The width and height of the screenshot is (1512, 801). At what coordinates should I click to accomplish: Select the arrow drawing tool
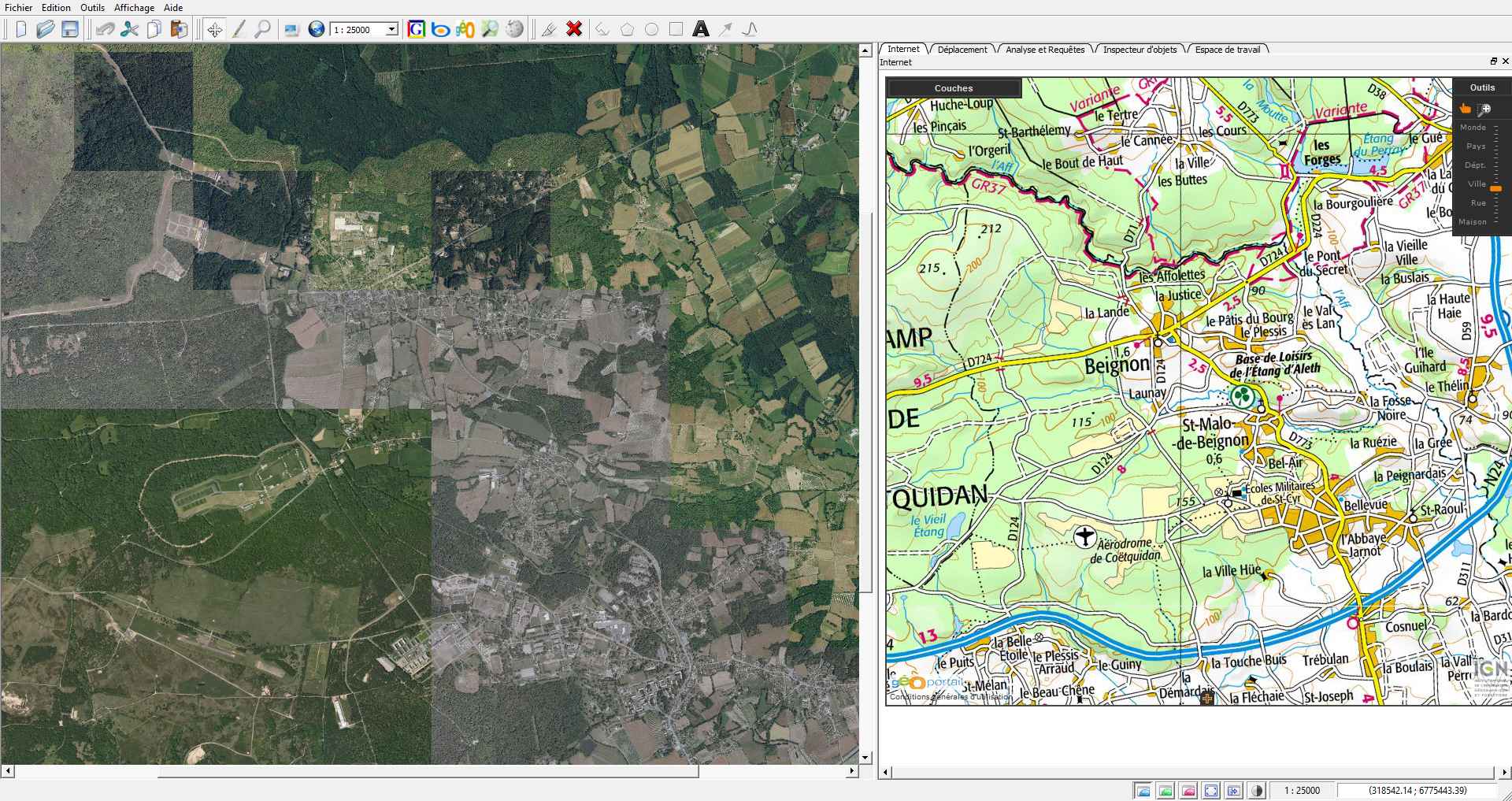click(725, 30)
